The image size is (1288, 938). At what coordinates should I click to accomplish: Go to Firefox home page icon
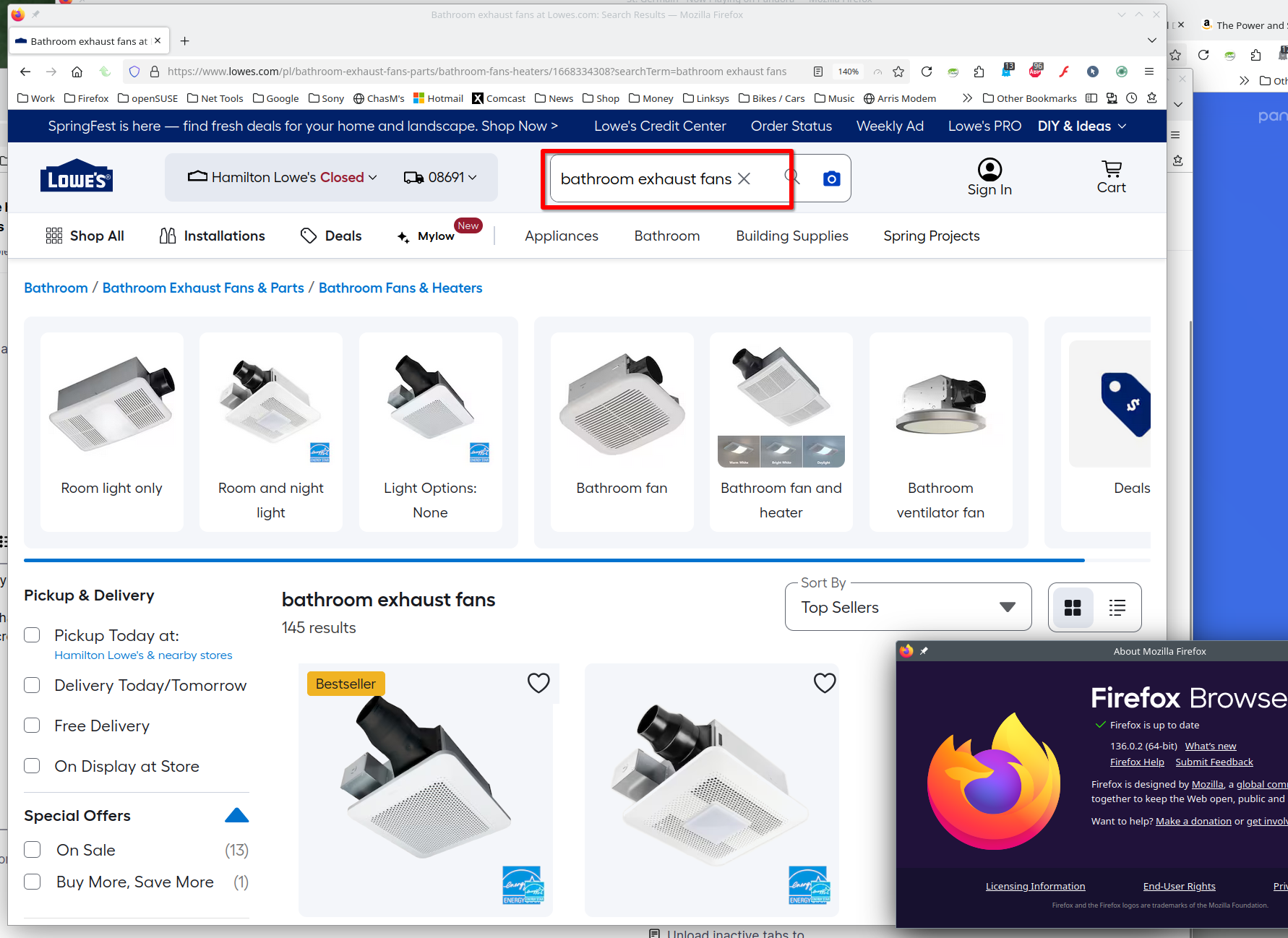(x=77, y=72)
